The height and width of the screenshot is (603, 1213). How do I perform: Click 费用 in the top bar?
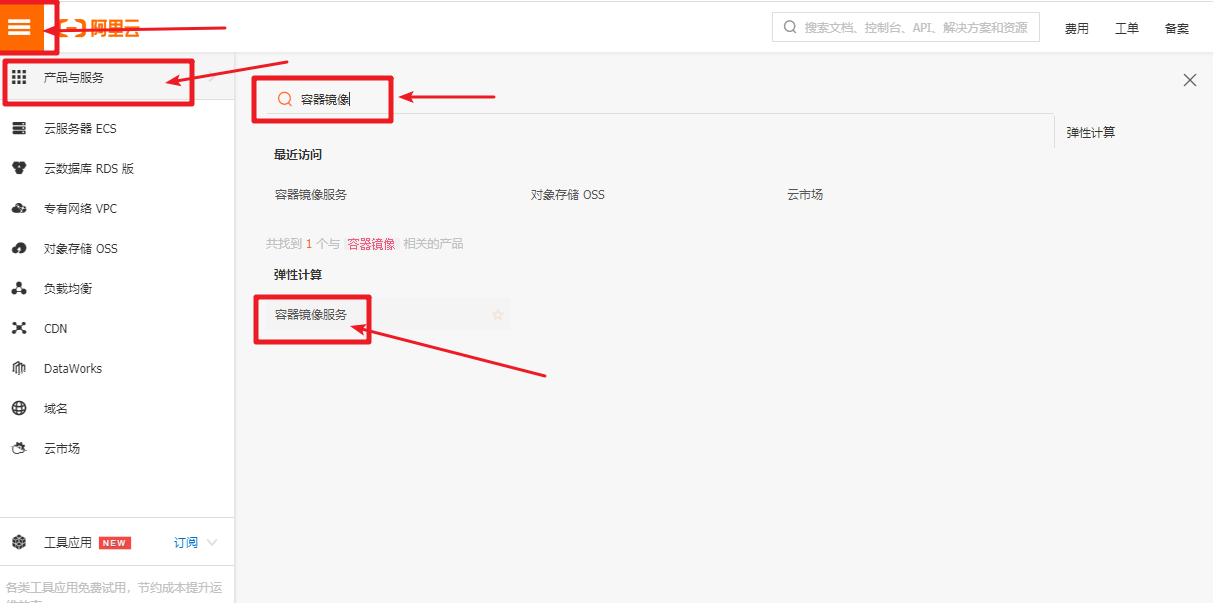coord(1077,29)
